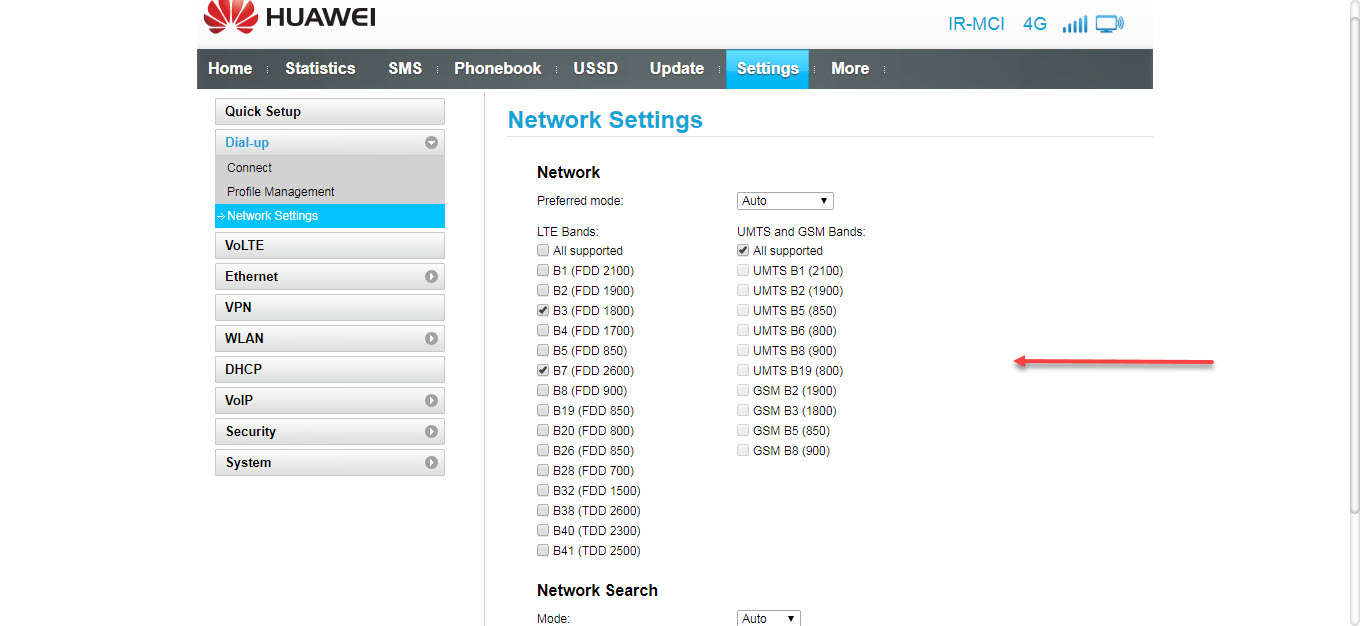Open the VPN sidebar item
Viewport: 1360px width, 626px height.
pos(330,308)
